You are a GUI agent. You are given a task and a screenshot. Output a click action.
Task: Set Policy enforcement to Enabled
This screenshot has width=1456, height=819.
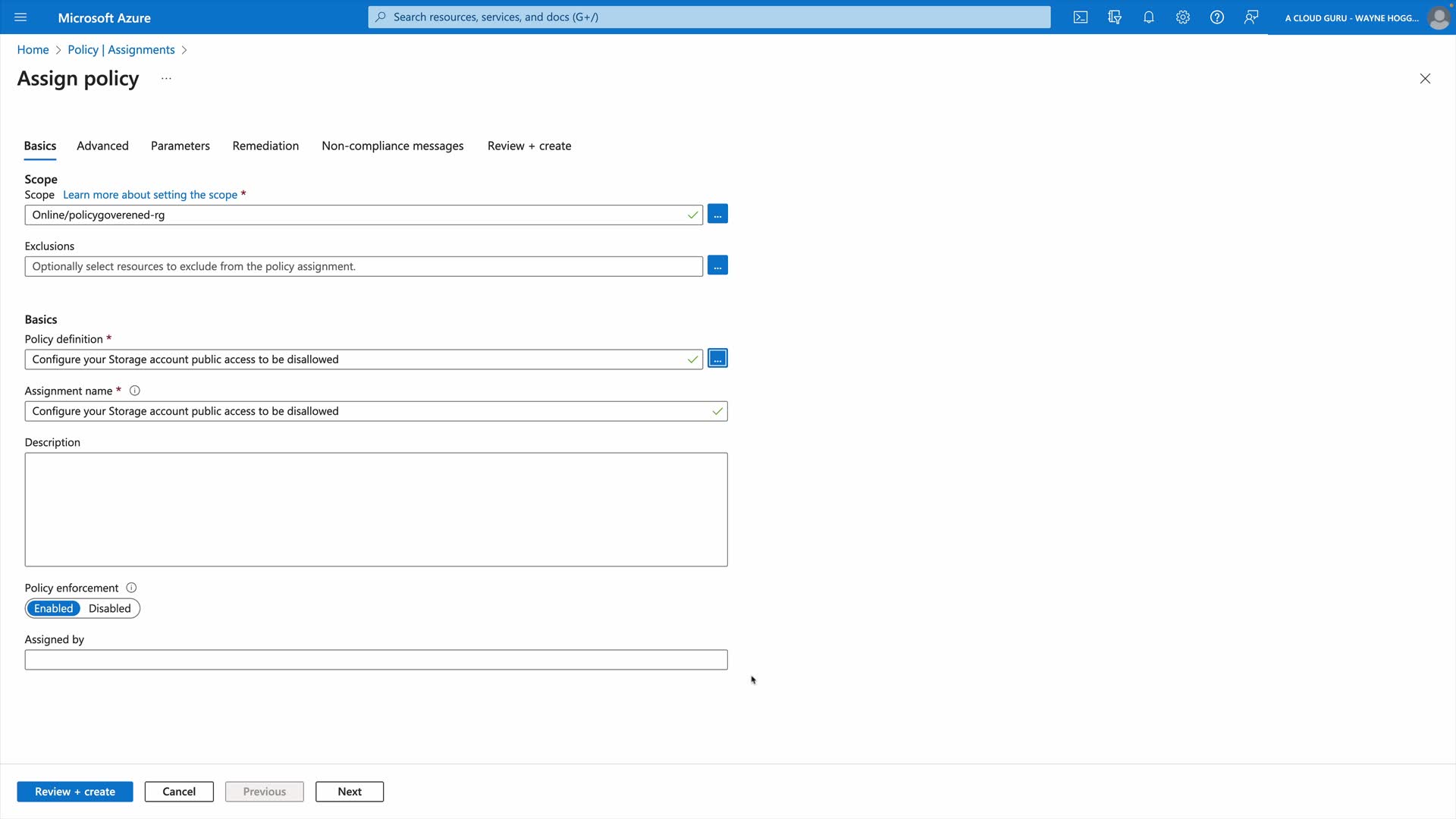coord(53,609)
